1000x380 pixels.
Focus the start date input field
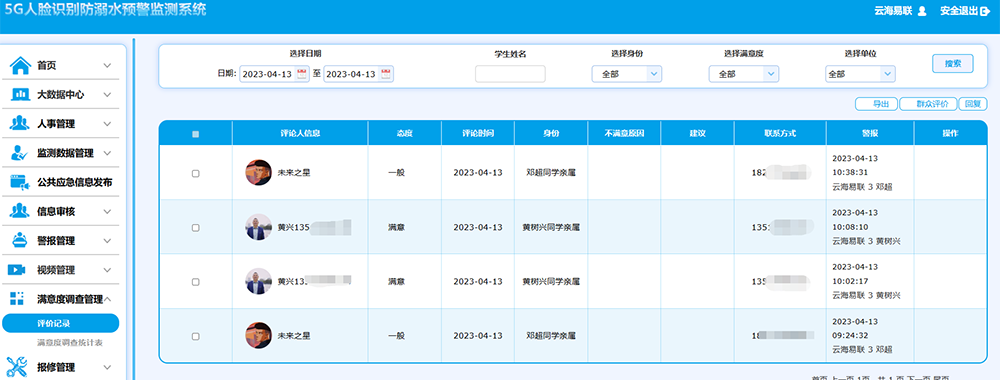click(x=274, y=74)
